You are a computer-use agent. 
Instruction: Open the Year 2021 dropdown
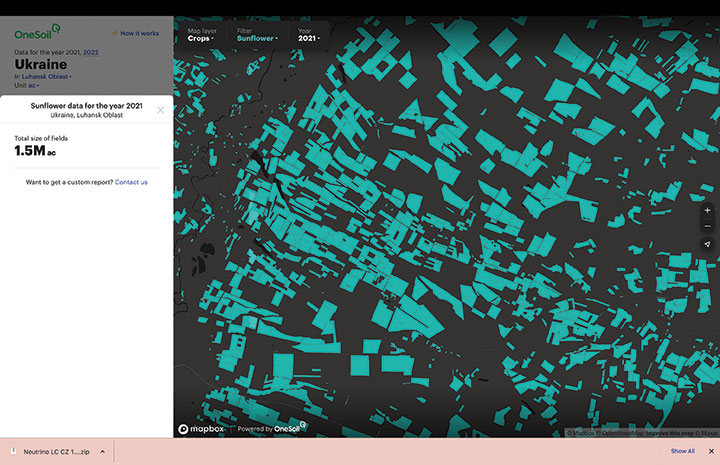click(x=310, y=36)
